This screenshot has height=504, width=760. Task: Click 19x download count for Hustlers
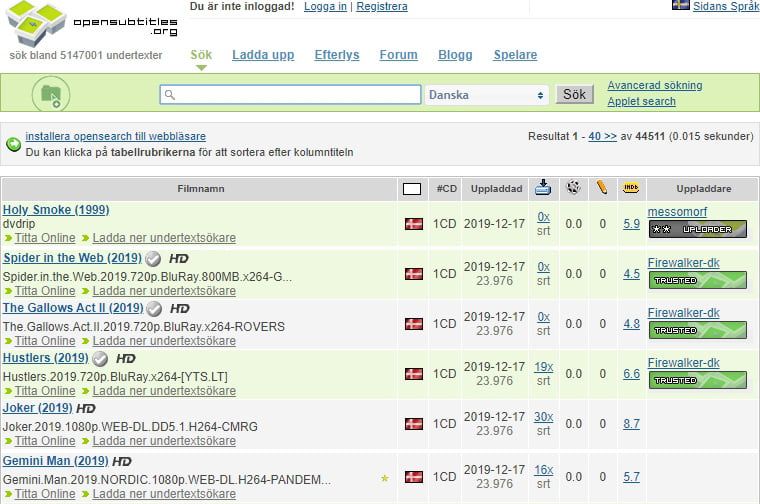tap(543, 367)
